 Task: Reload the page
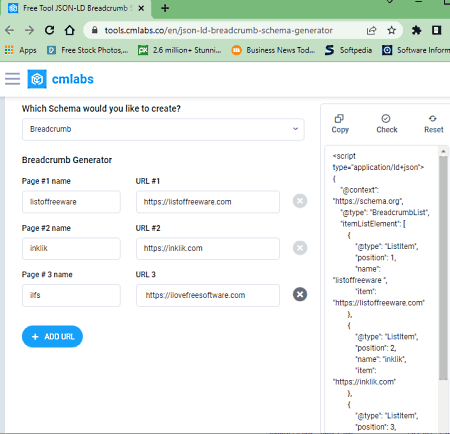tap(49, 30)
